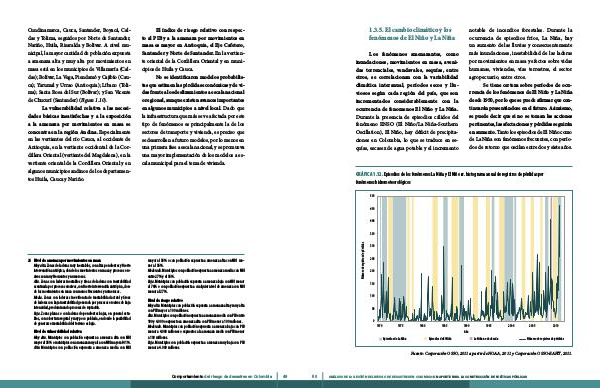Click the horizontal axis label below the years
This screenshot has height=388, width=600.
click(466, 331)
